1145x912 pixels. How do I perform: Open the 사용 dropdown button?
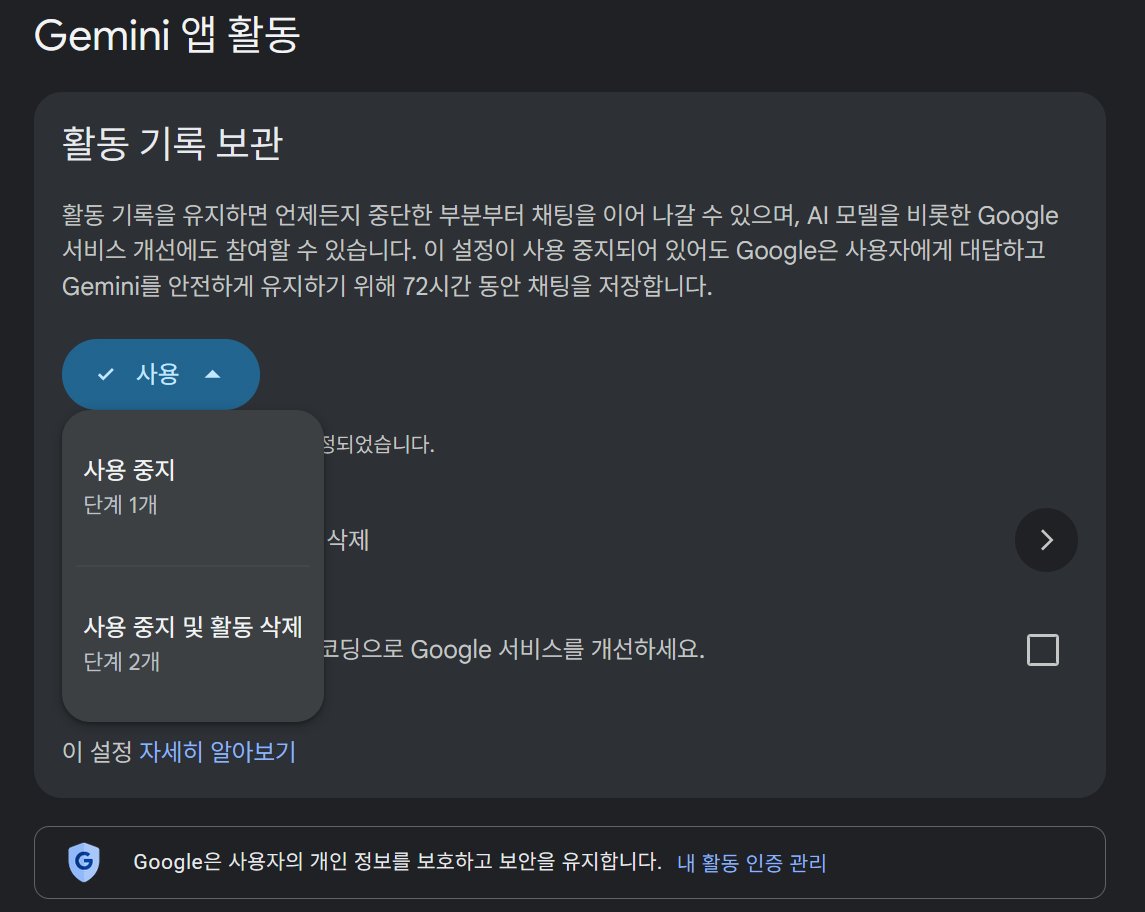(161, 374)
